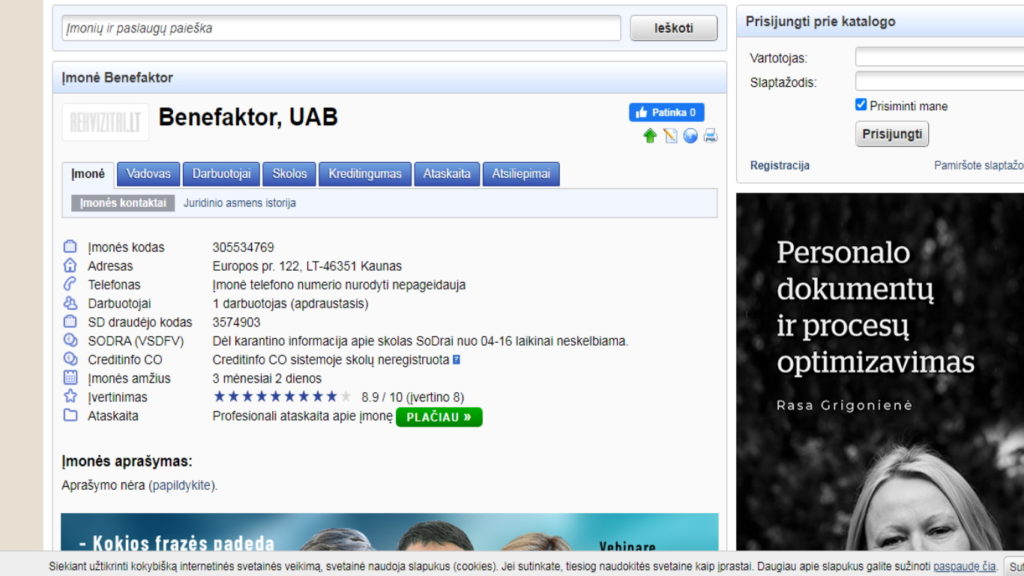
Task: Click the Creditinfo CO help question icon
Action: (456, 360)
